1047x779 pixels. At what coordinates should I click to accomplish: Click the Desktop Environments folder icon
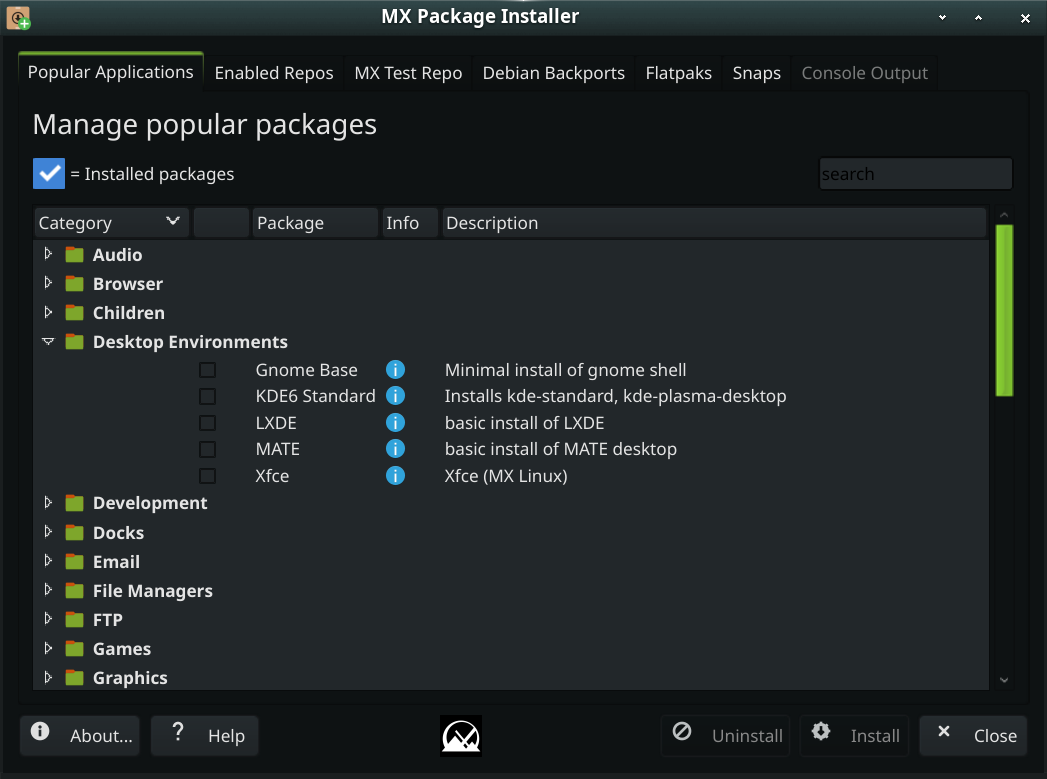click(x=75, y=342)
